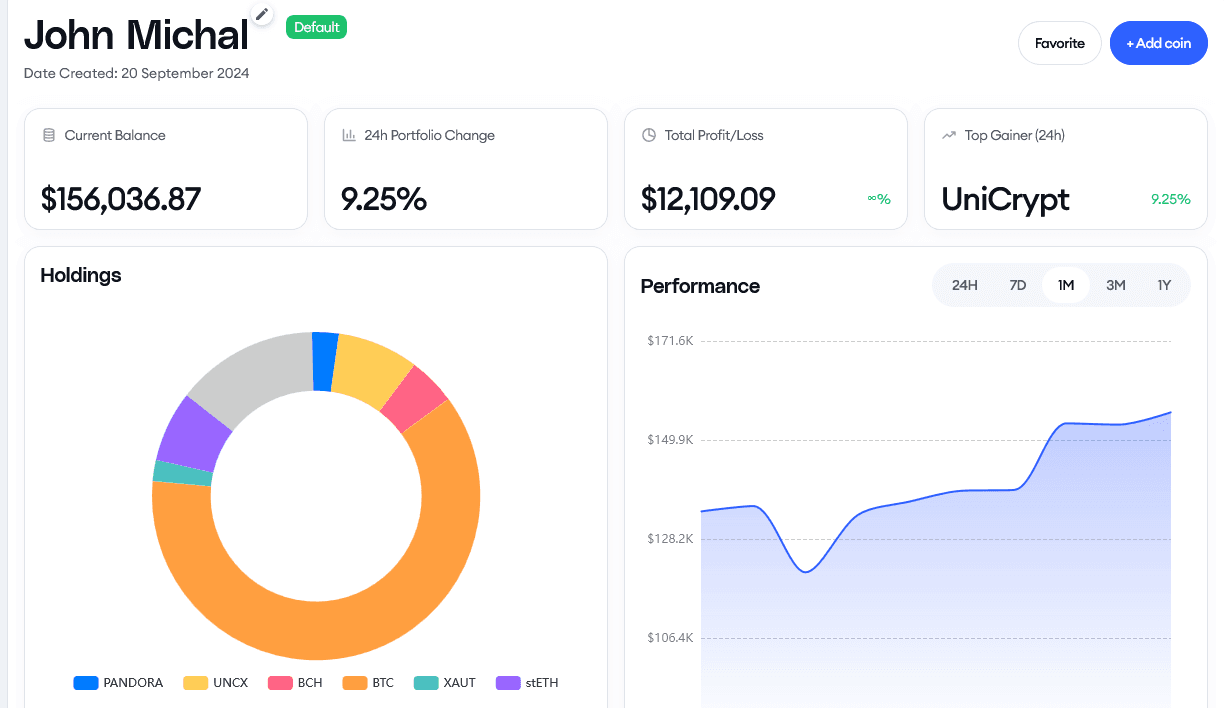This screenshot has width=1224, height=708.
Task: Show the 1Y performance range
Action: coord(1164,285)
